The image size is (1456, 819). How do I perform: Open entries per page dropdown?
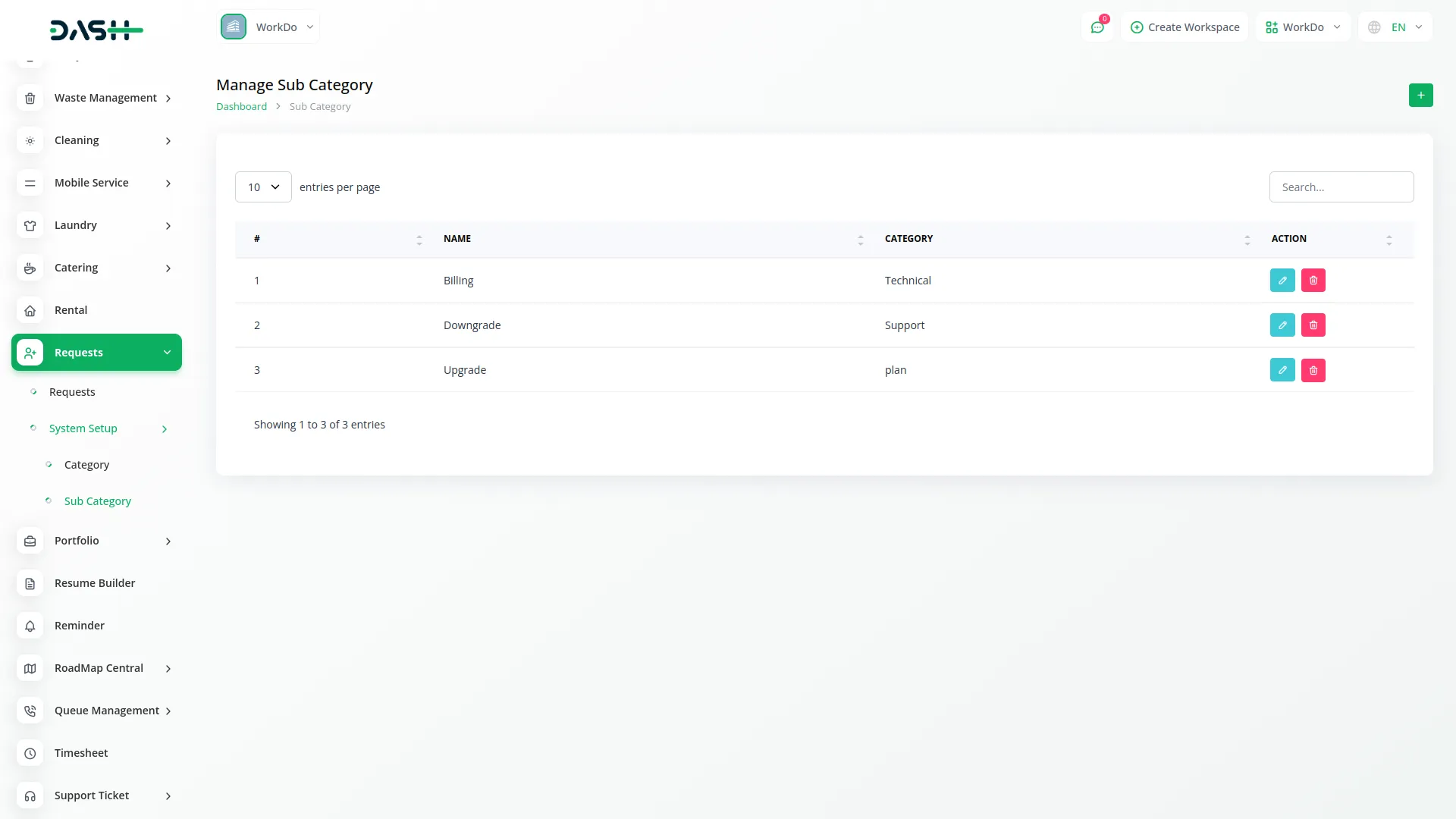(x=263, y=187)
